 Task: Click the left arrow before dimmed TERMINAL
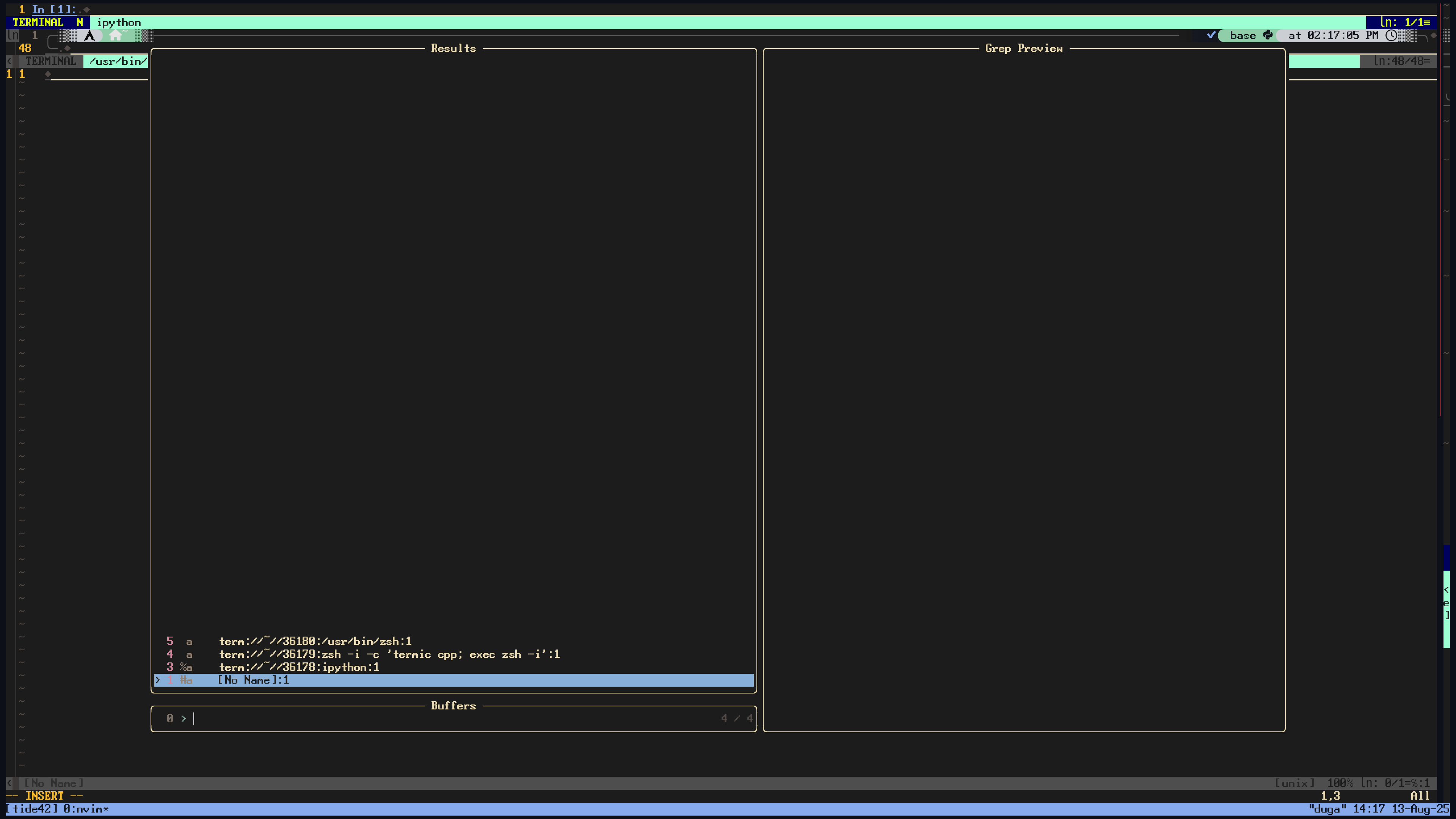[x=9, y=61]
